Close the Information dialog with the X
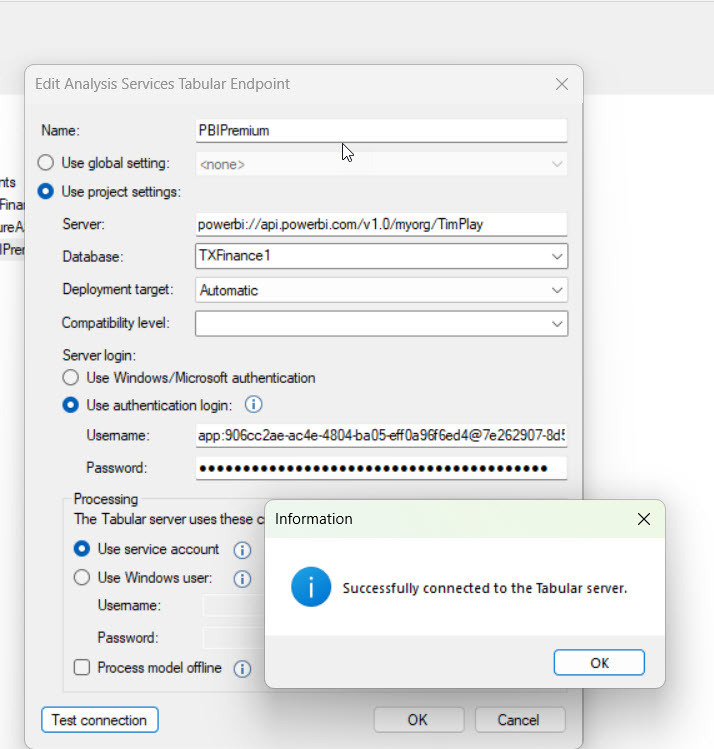Screen dimensions: 714x749 click(x=643, y=519)
